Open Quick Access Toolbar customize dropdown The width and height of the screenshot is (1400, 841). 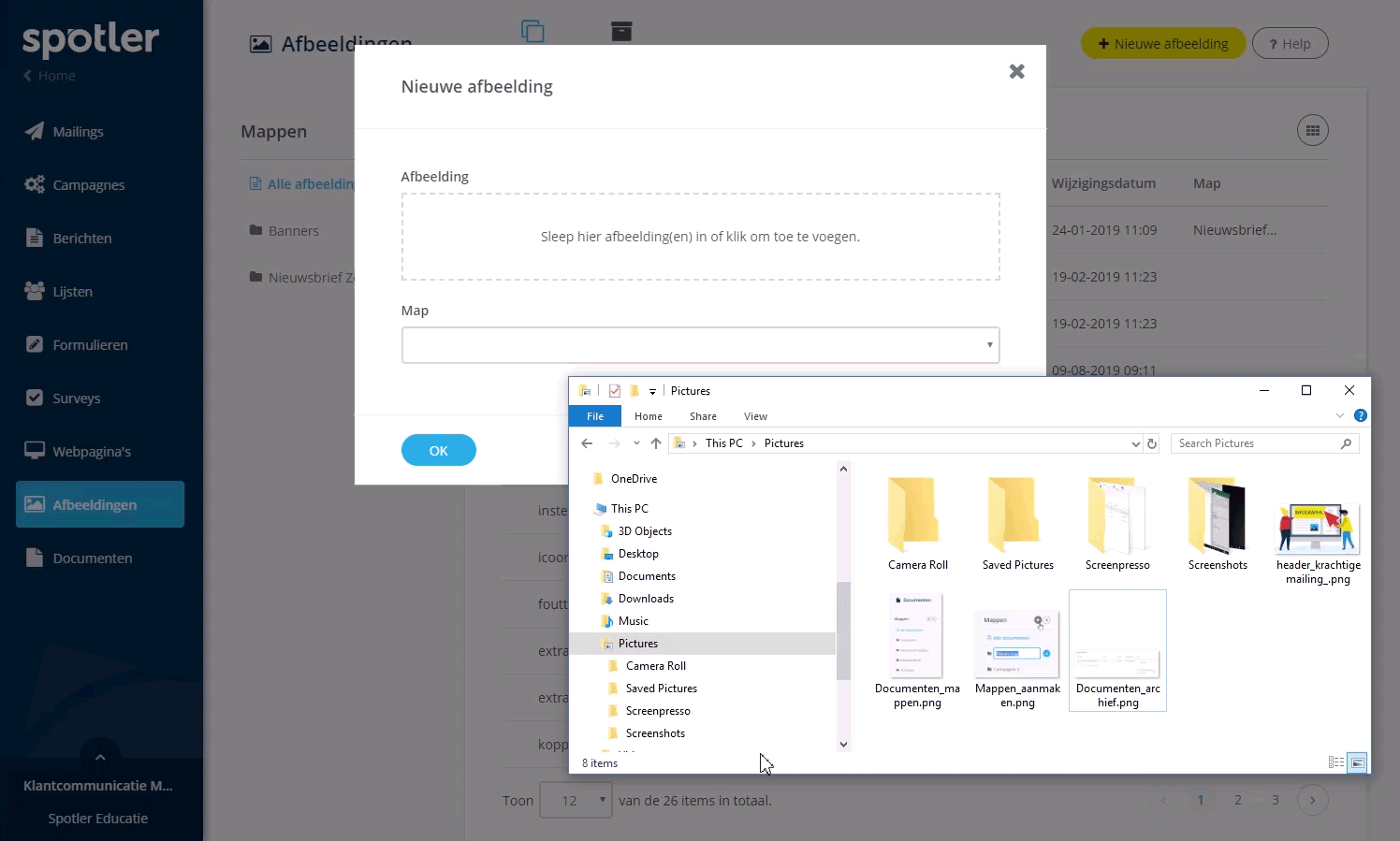pos(652,391)
